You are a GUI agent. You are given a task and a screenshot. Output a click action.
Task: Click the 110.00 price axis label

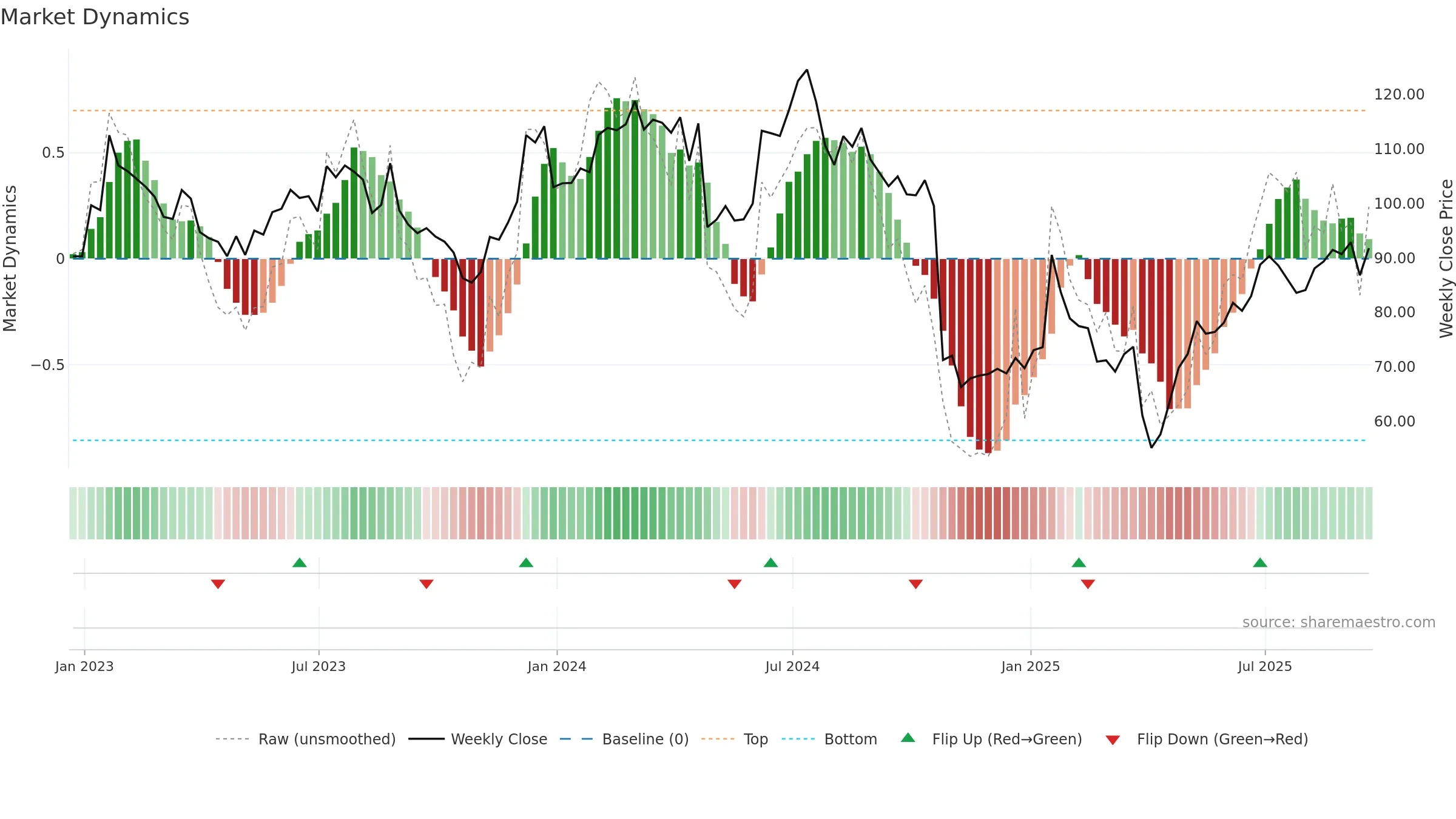1399,149
